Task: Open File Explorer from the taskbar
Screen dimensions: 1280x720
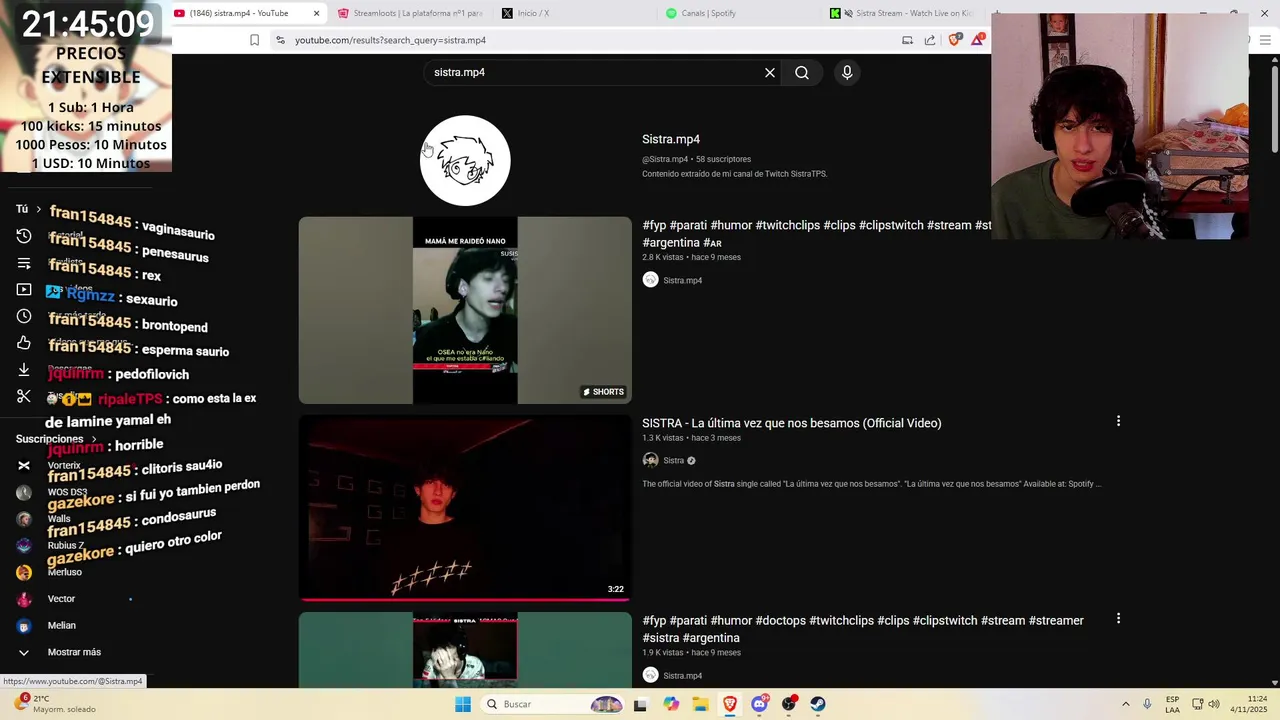Action: coord(700,704)
